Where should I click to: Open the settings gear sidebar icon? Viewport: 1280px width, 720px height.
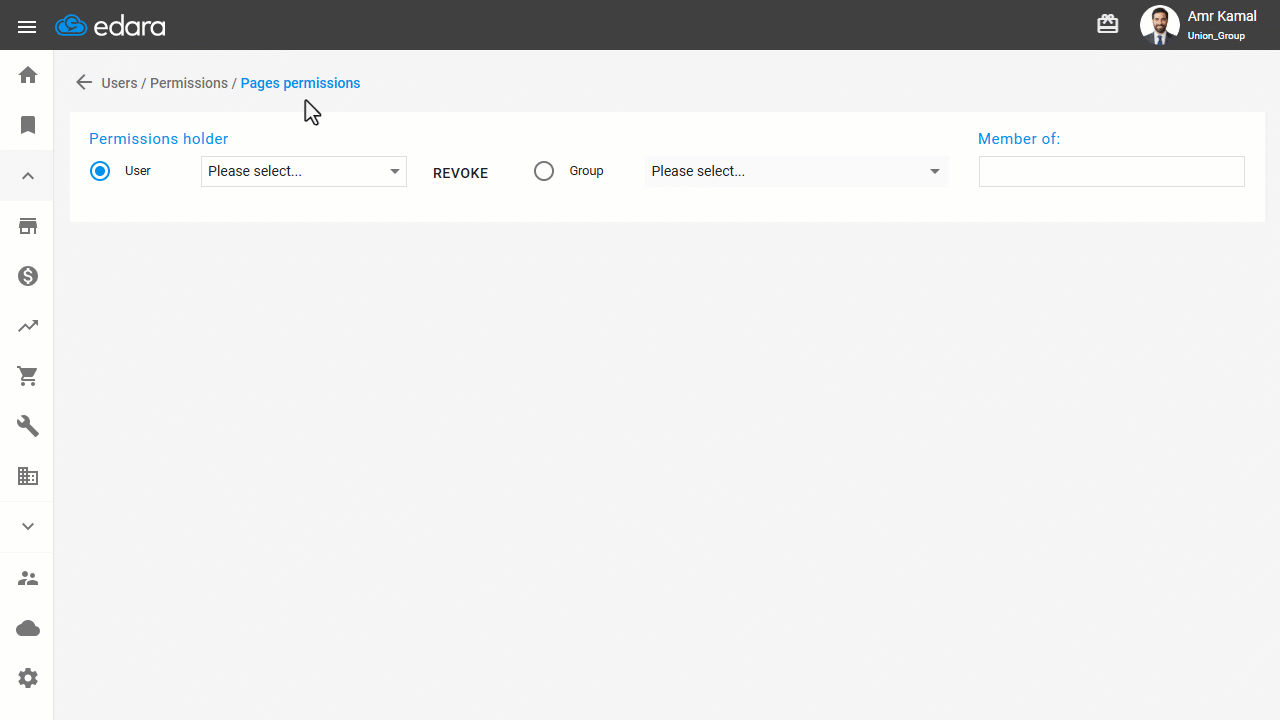pos(28,678)
